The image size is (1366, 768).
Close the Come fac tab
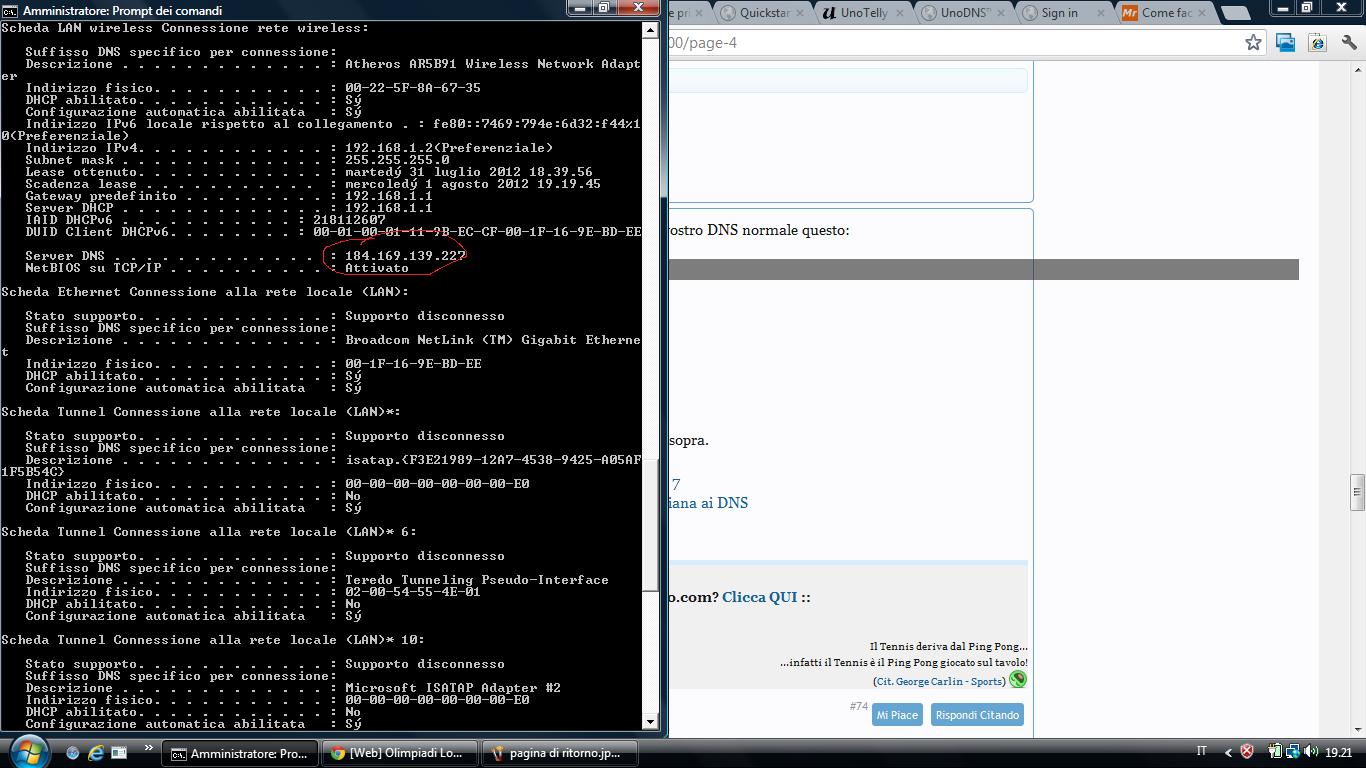pos(1202,13)
